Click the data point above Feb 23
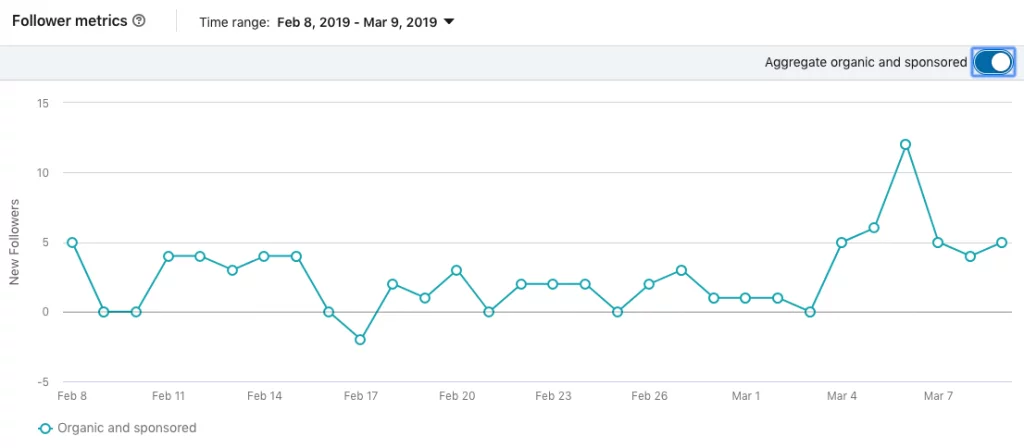 pyautogui.click(x=553, y=284)
